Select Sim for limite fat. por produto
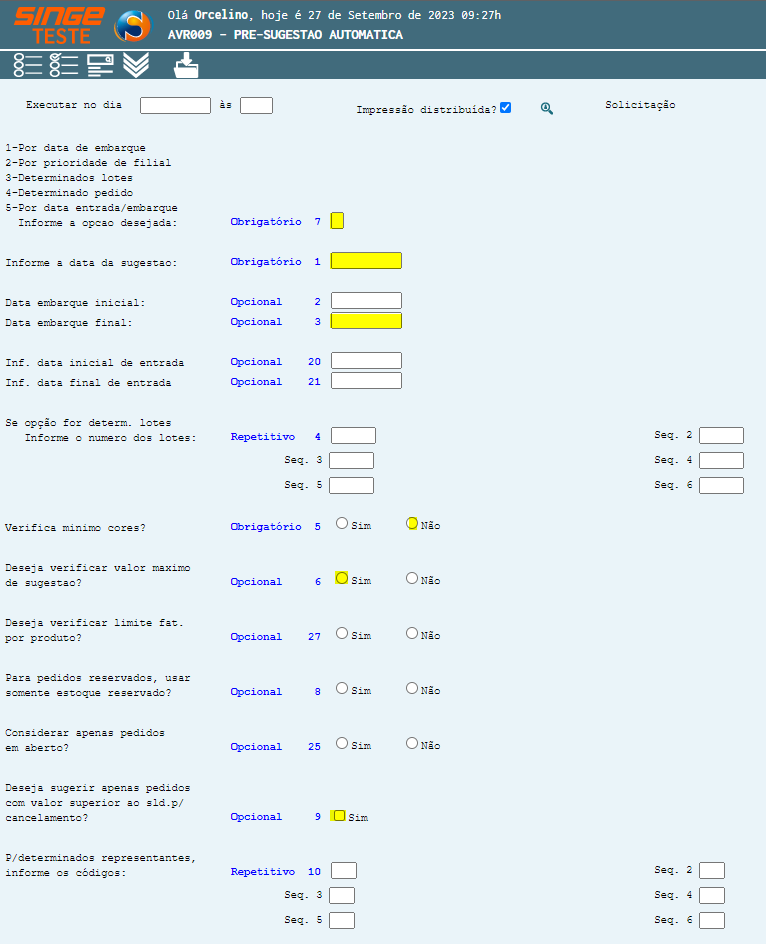The image size is (766, 944). coord(342,633)
